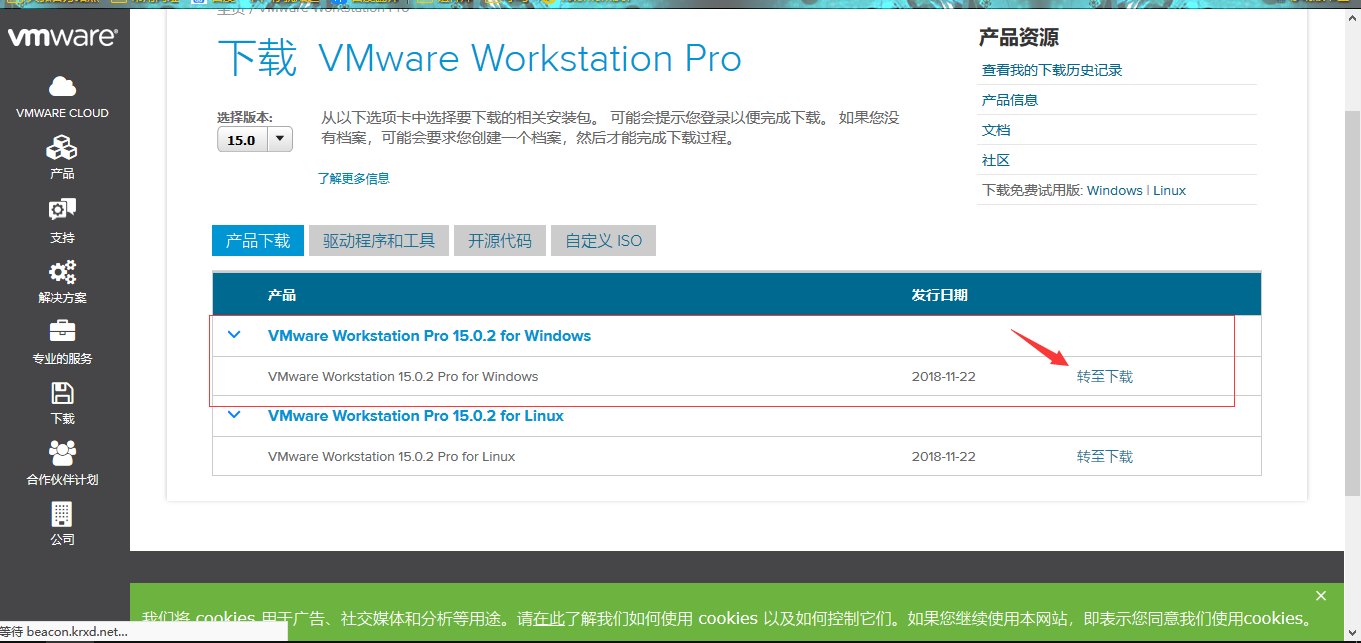The height and width of the screenshot is (643, 1361).
Task: Click the VMware logo in sidebar
Action: tap(62, 38)
